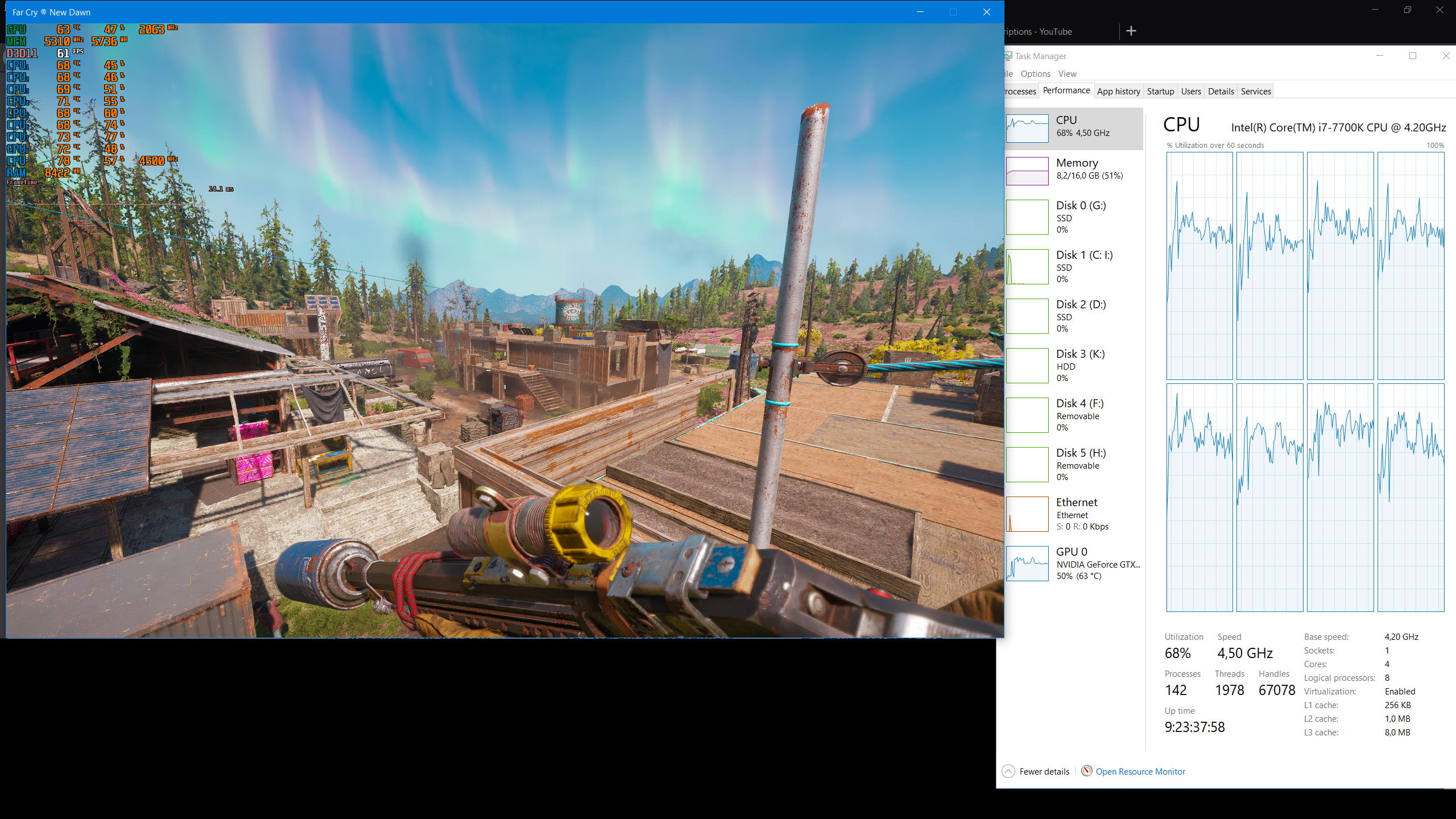The height and width of the screenshot is (819, 1456).
Task: Select the Memory usage sidebar item
Action: tap(1077, 169)
